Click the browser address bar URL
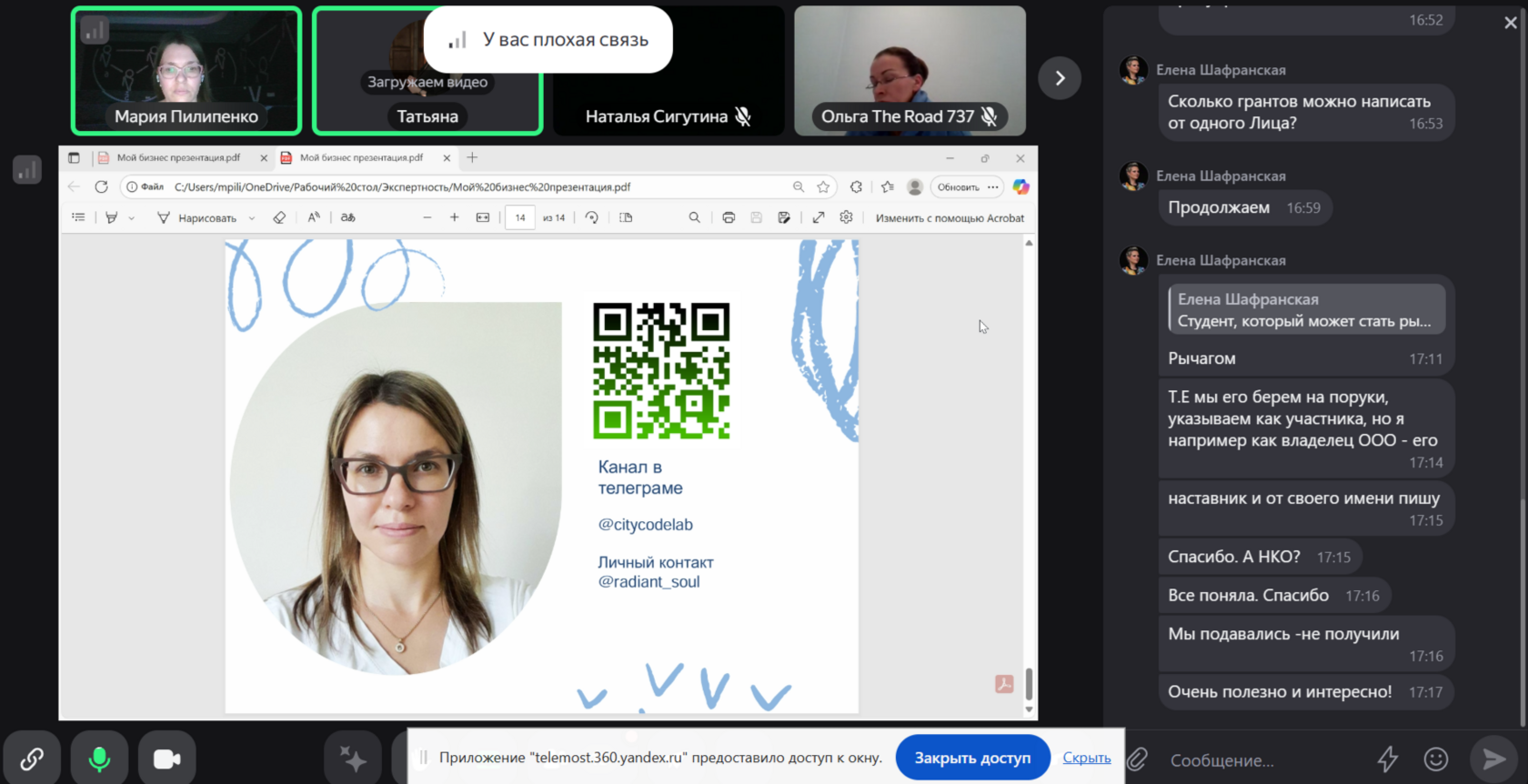 click(x=402, y=187)
